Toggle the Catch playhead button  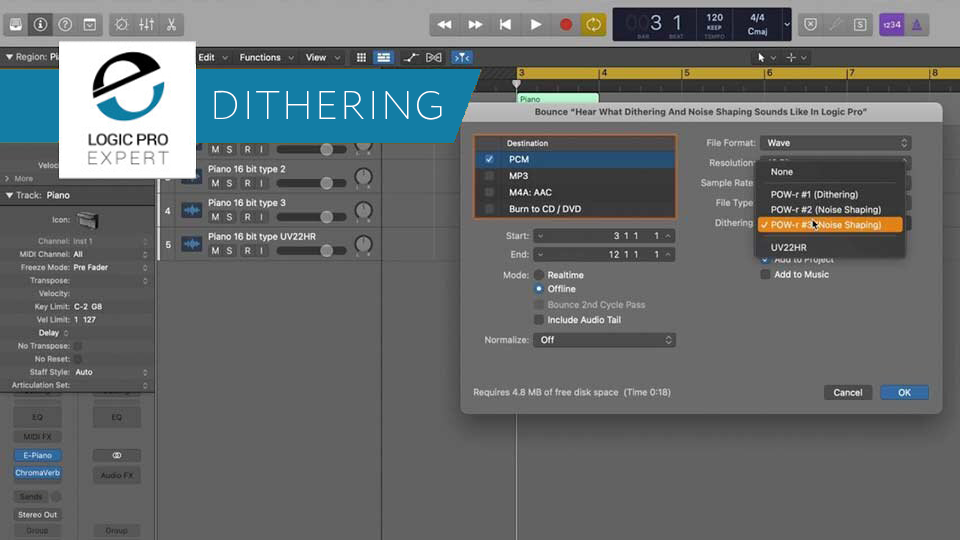(x=462, y=58)
